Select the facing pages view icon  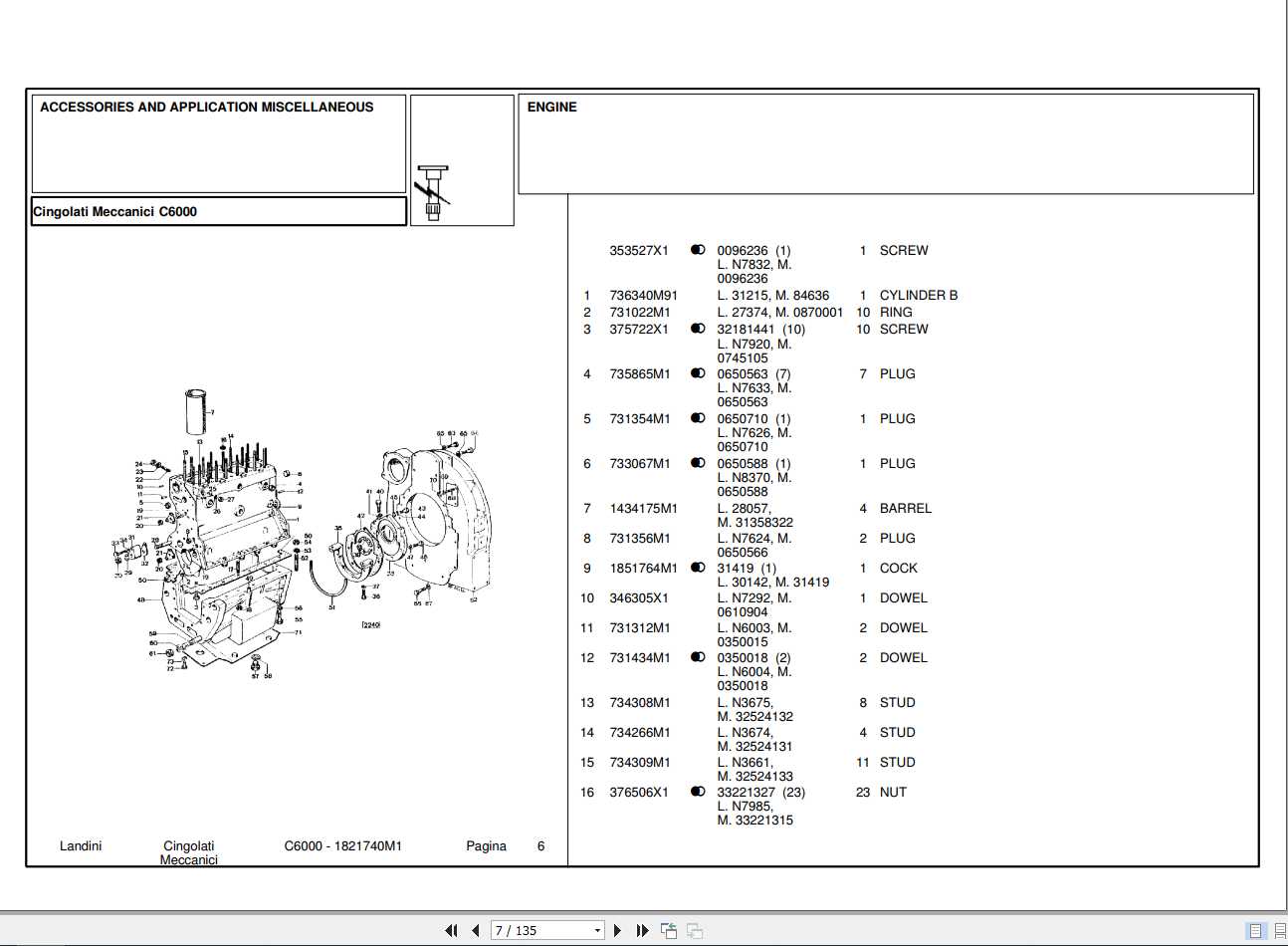(x=1280, y=930)
